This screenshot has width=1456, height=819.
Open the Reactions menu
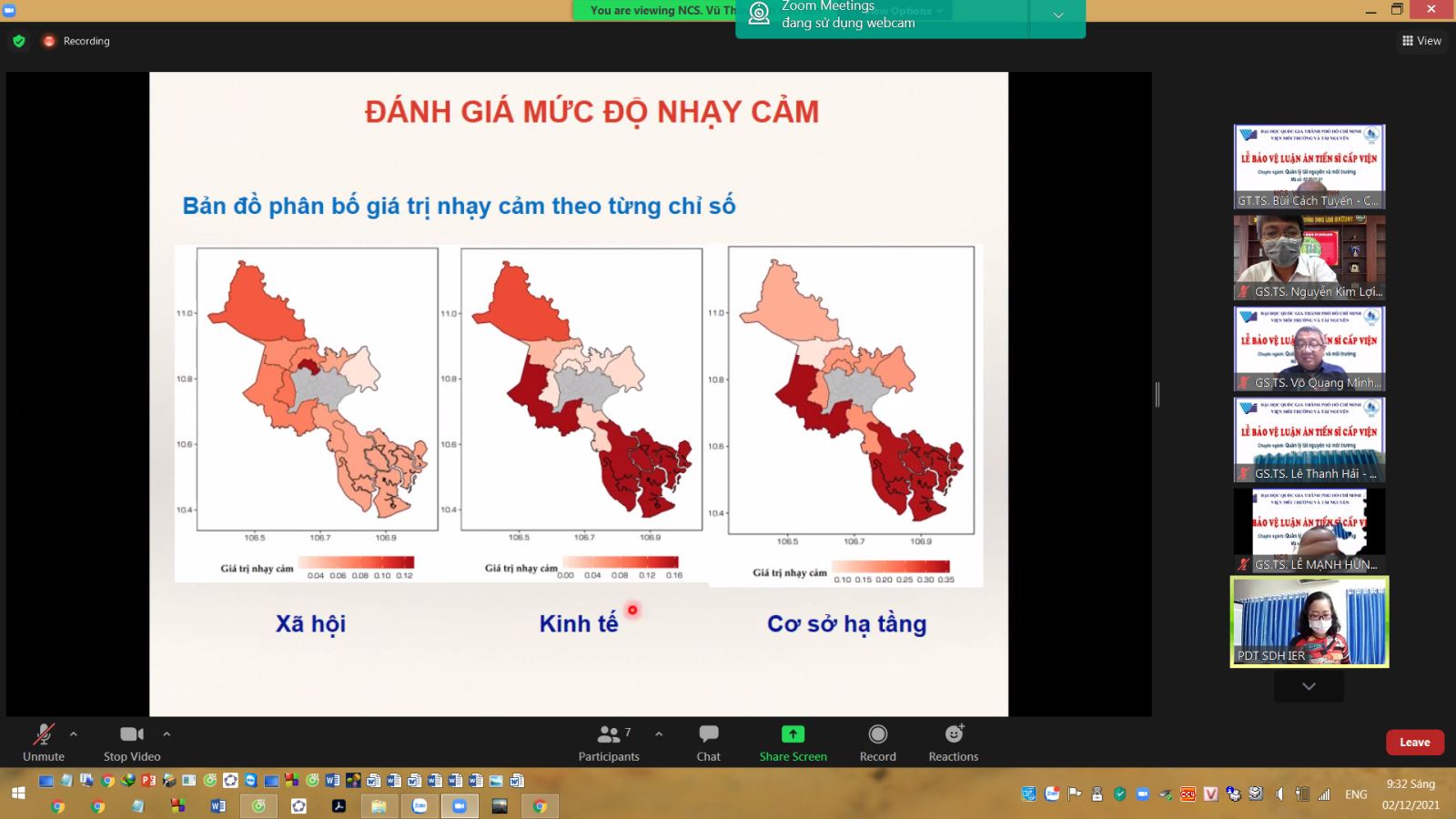click(x=953, y=742)
